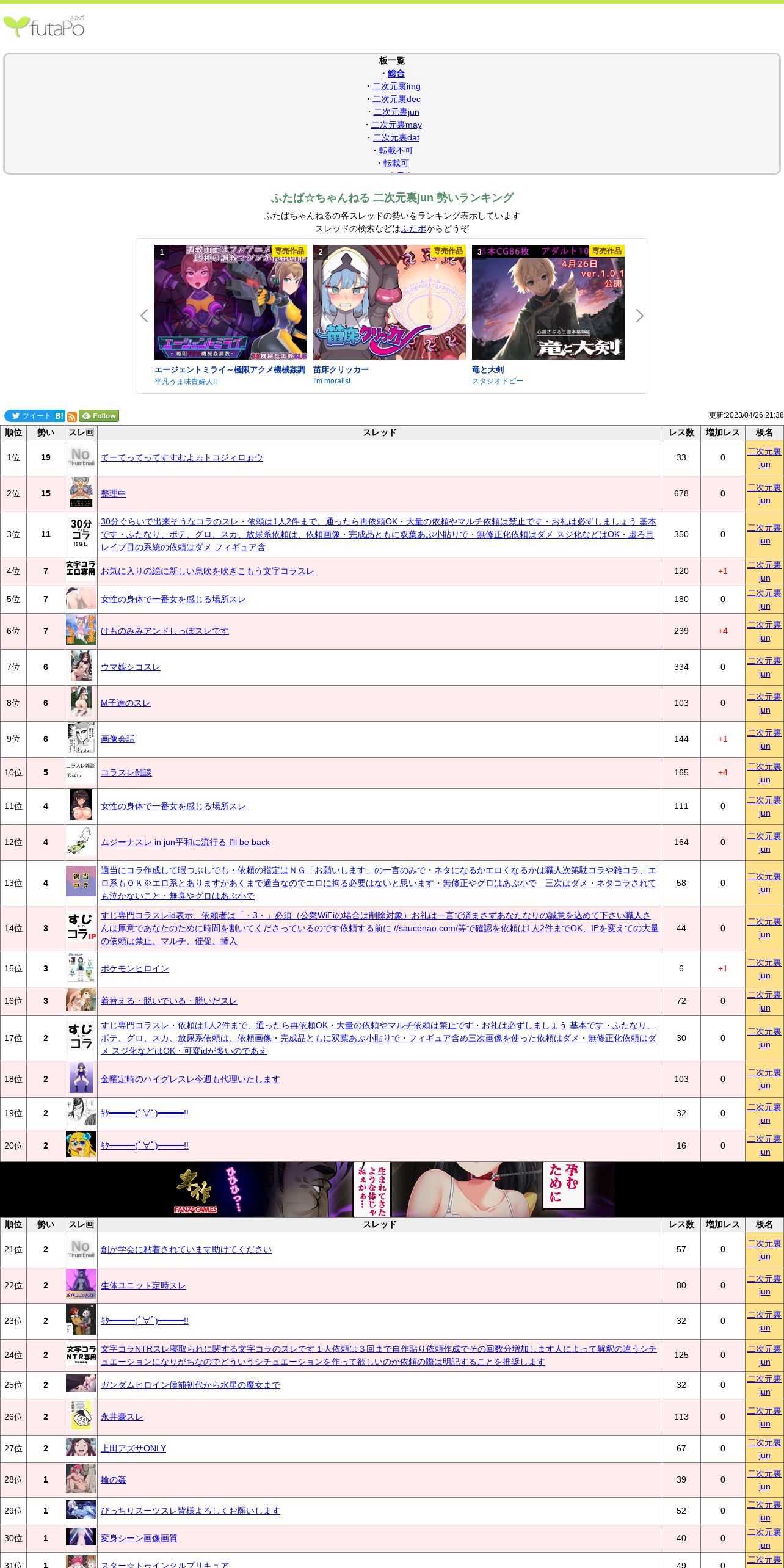Open the スタジオドビー circle link

[x=498, y=381]
